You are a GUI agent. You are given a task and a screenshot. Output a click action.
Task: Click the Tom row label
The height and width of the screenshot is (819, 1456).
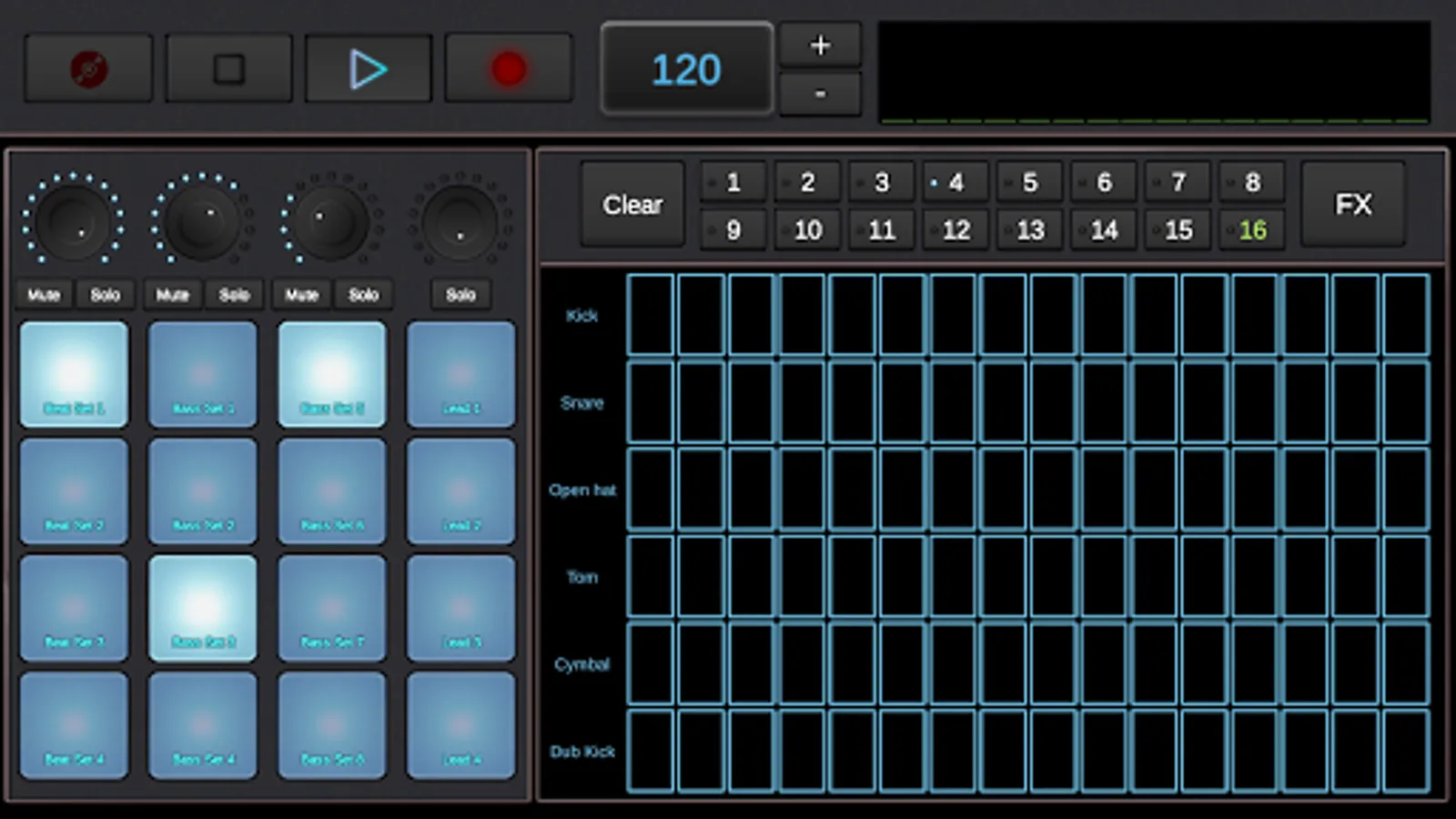click(582, 577)
